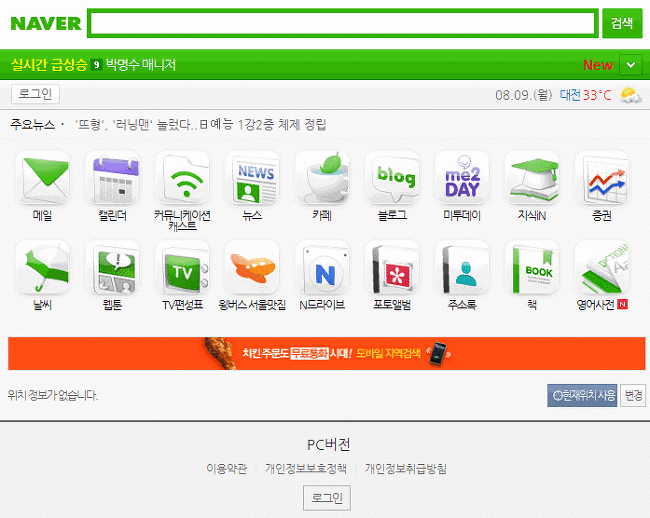Open the TV편성표 icon

coord(182,269)
